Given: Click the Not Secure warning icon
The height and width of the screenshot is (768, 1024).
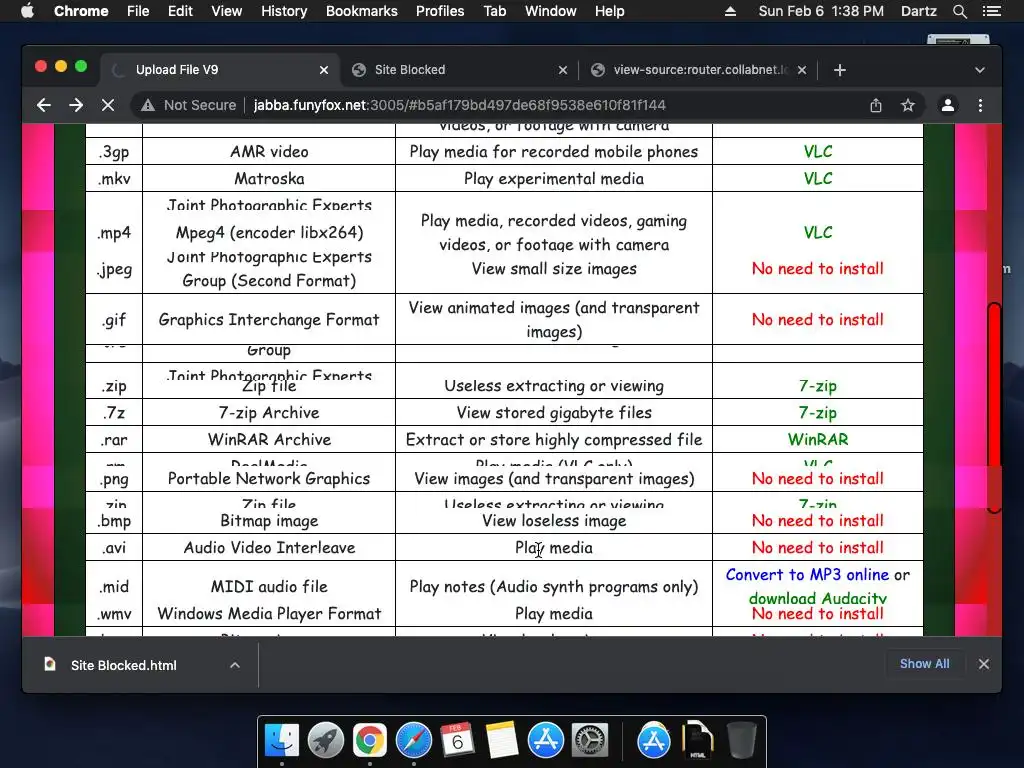Looking at the screenshot, I should pos(148,105).
